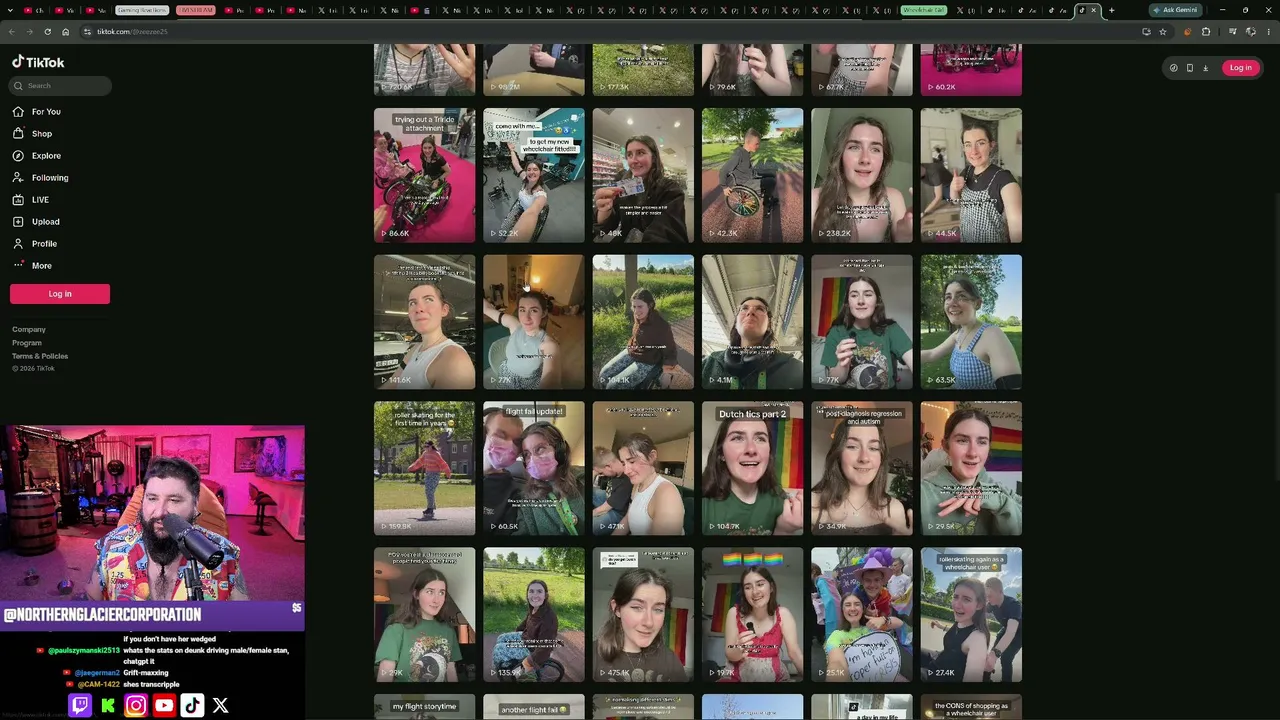
Task: Open the Terms & Policies footer link
Action: [x=40, y=356]
